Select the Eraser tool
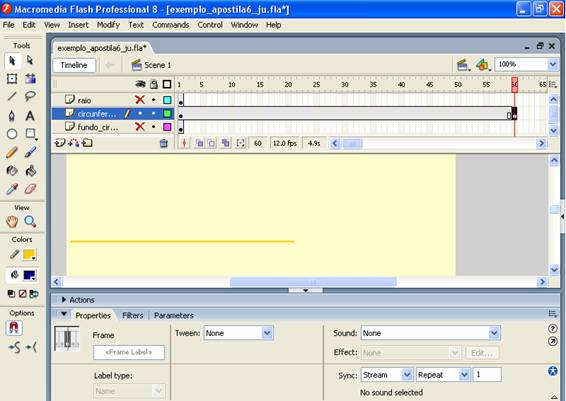The height and width of the screenshot is (401, 566). [30, 189]
